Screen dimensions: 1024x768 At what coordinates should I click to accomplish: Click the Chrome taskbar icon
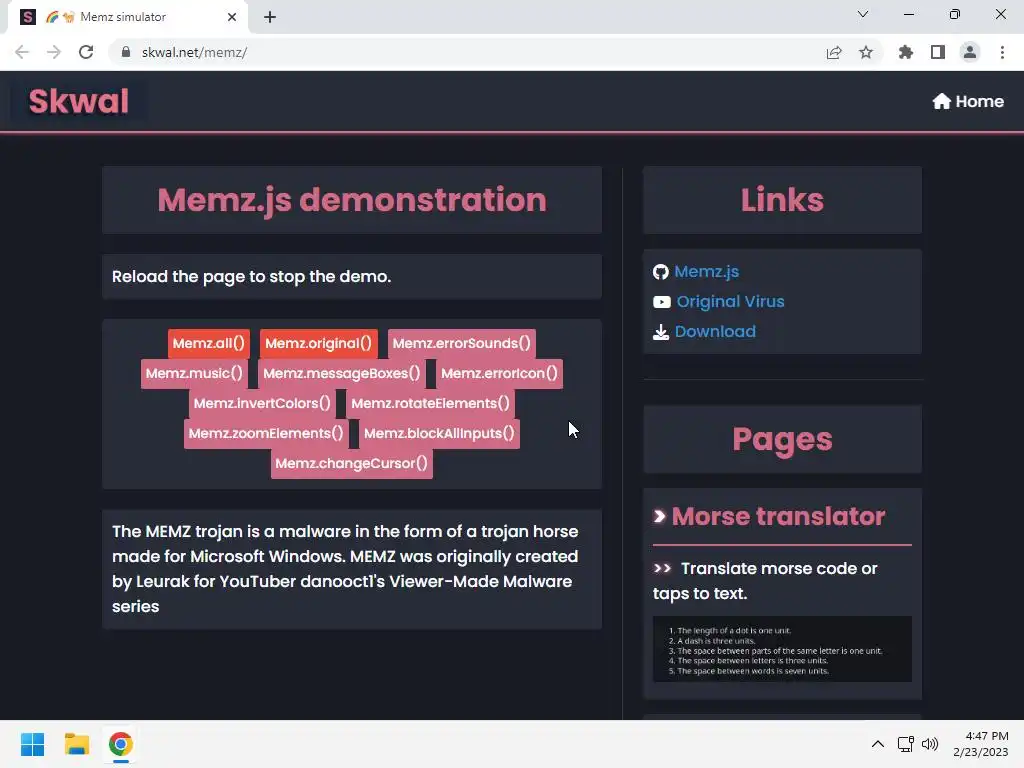121,744
